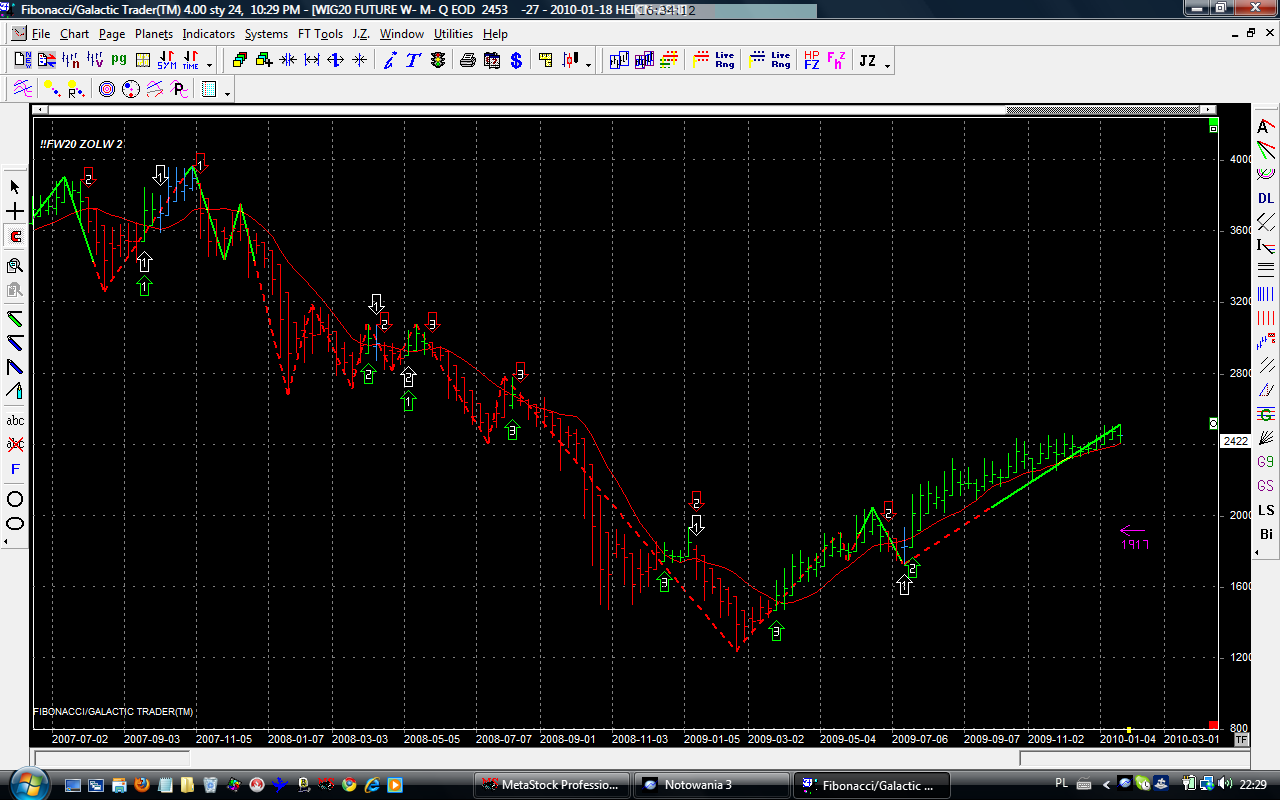Click the printer icon to print chart
Viewport: 1280px width, 800px height.
(x=467, y=61)
